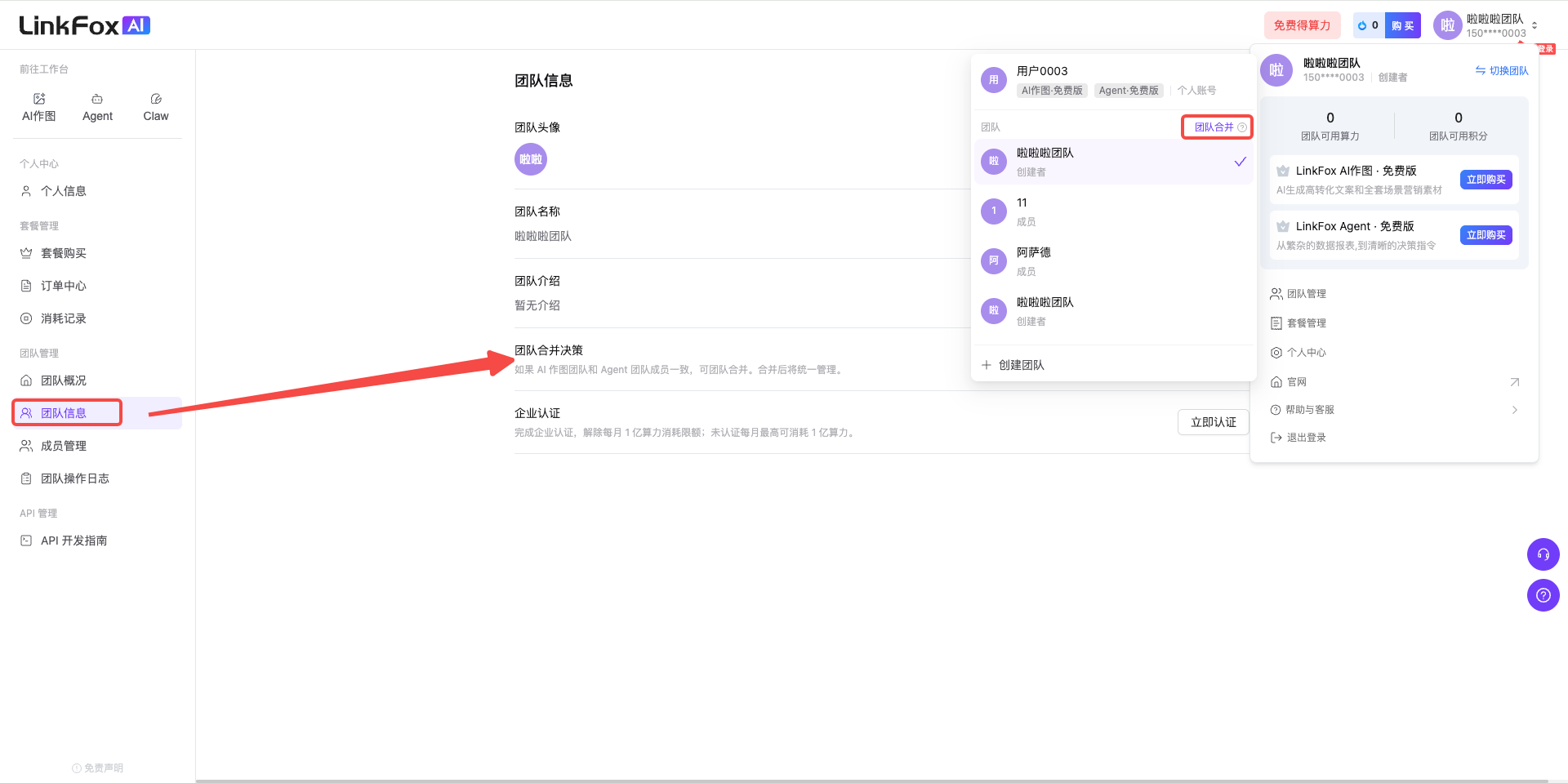Click the 购买 button in the header
1568x783 pixels.
1403,25
